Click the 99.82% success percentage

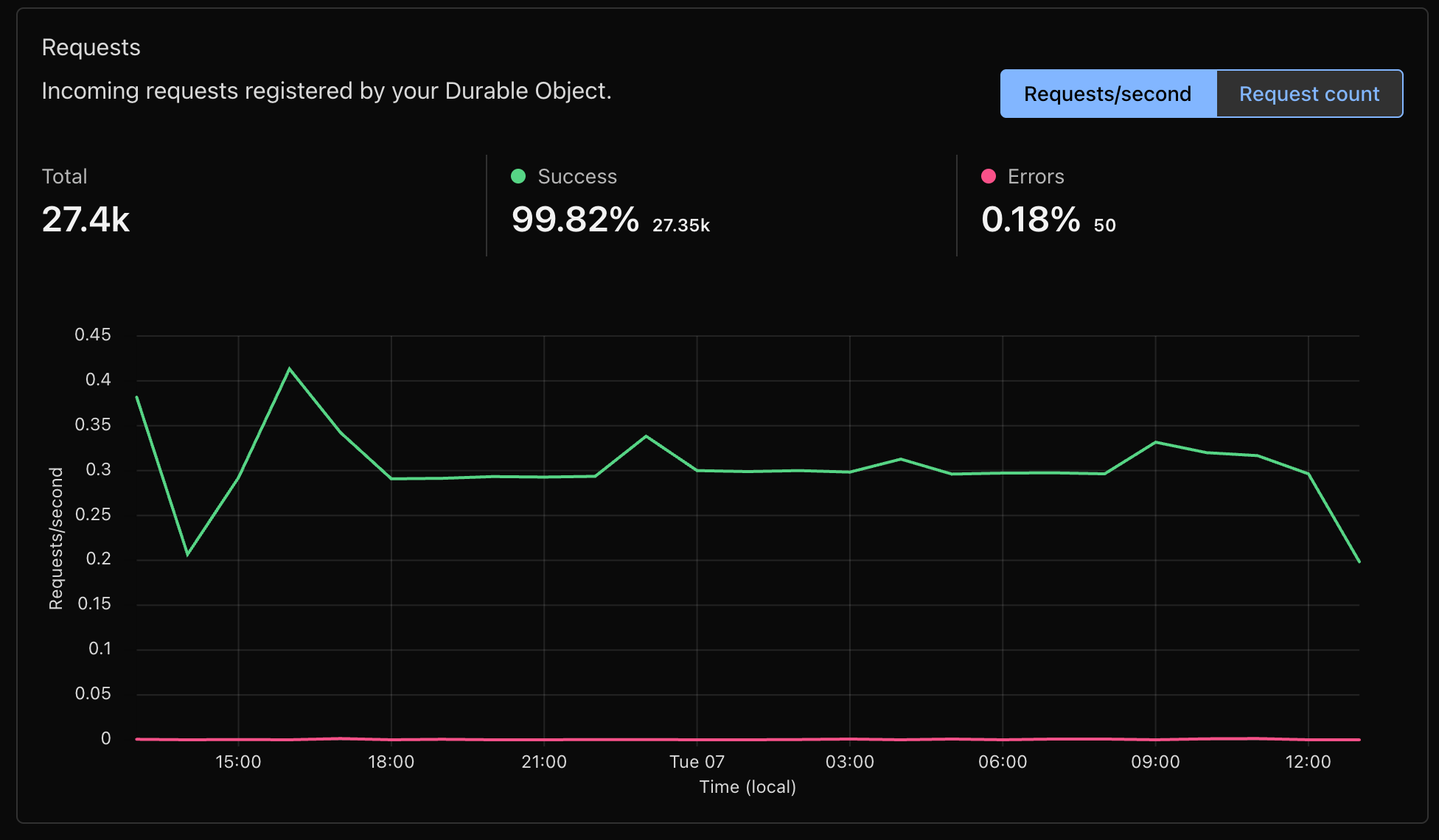click(575, 220)
